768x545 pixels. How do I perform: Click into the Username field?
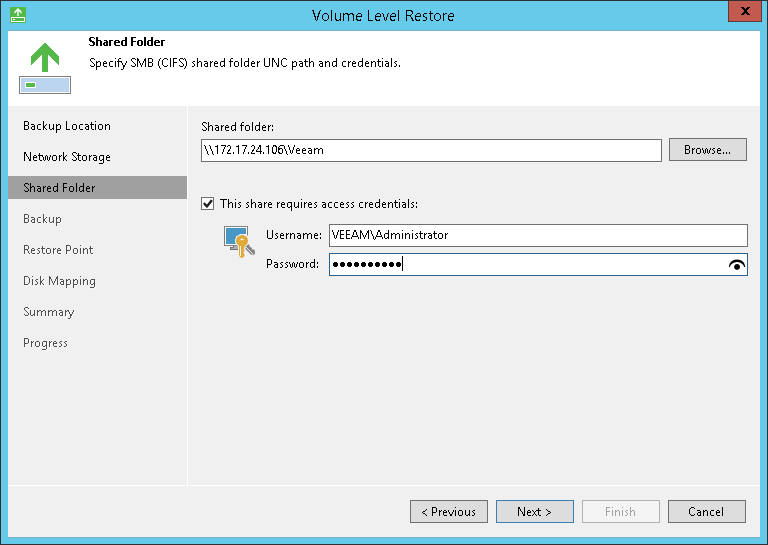click(538, 235)
